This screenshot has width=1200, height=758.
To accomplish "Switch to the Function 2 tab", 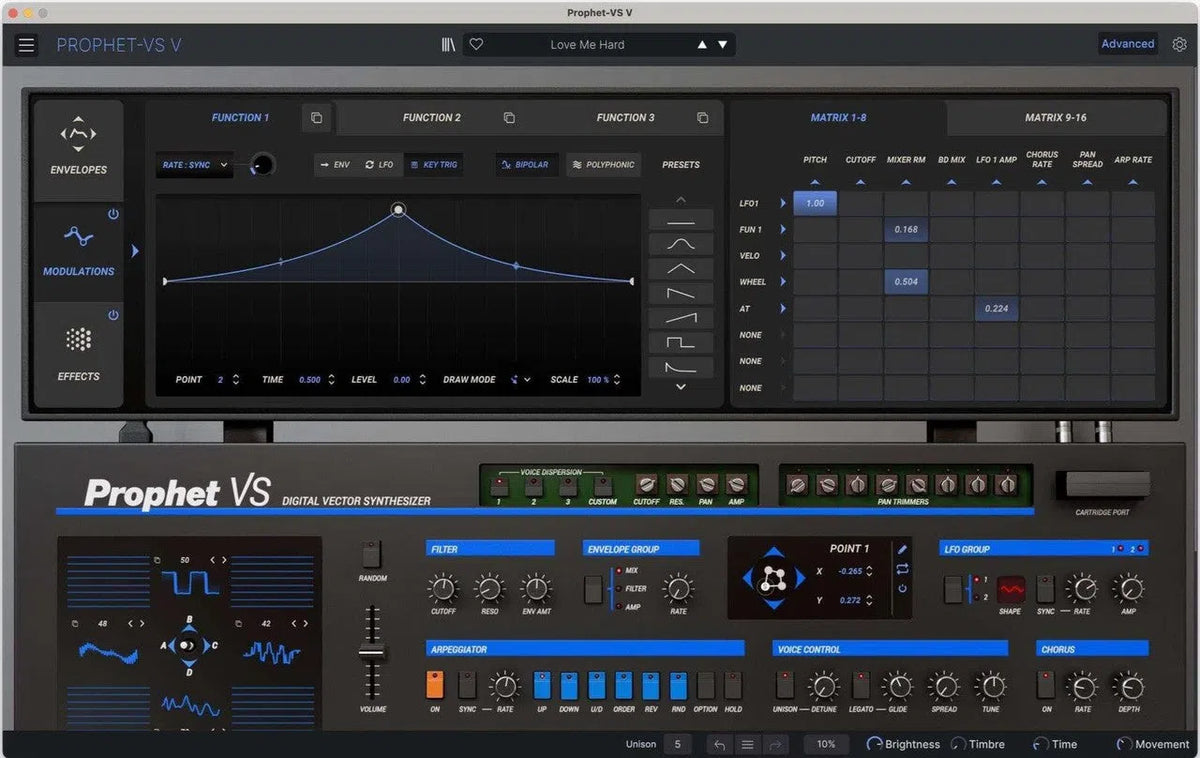I will pyautogui.click(x=431, y=118).
